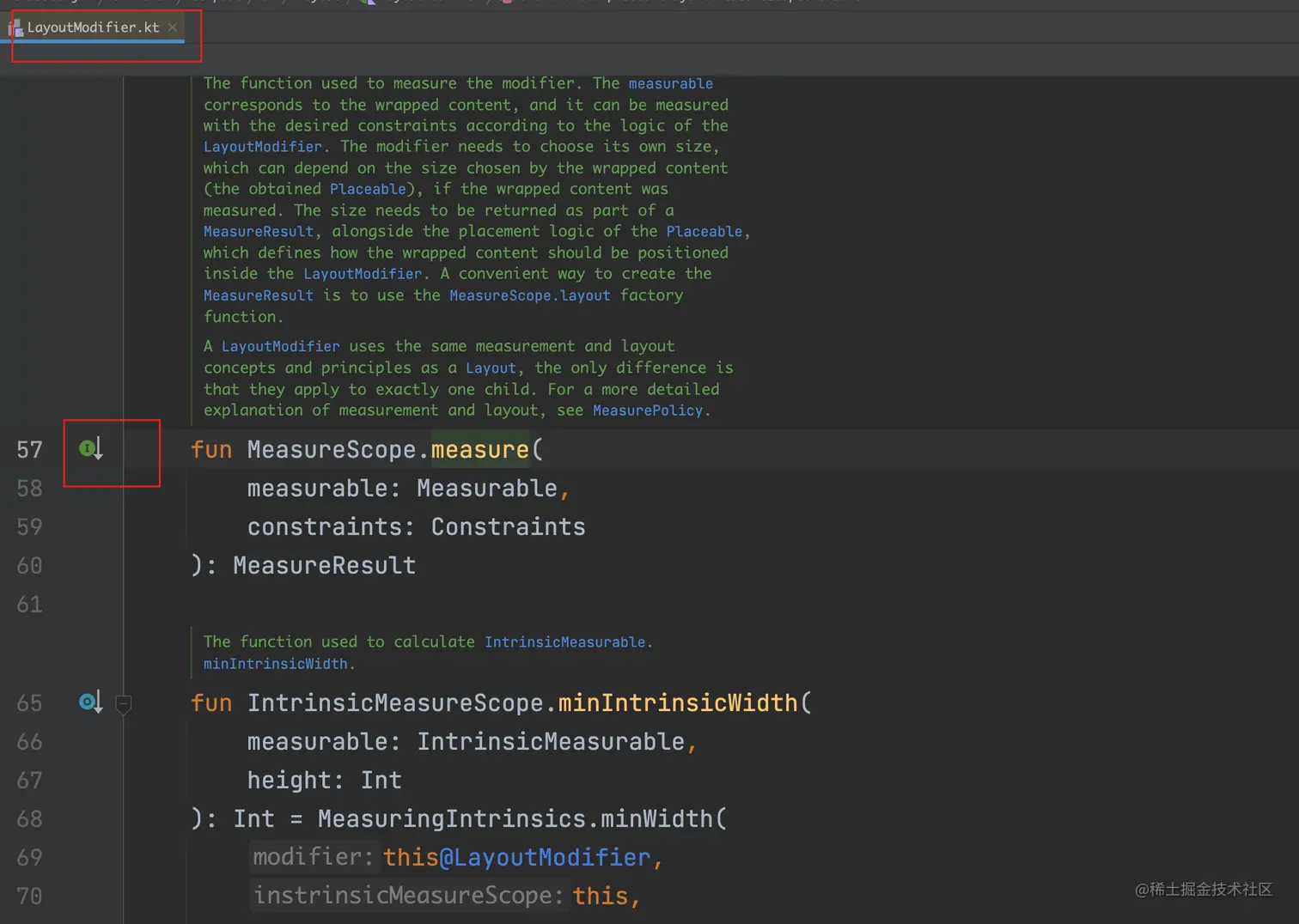This screenshot has height=924, width=1299.
Task: Click 'constraints' parameter name on line 59
Action: point(325,526)
